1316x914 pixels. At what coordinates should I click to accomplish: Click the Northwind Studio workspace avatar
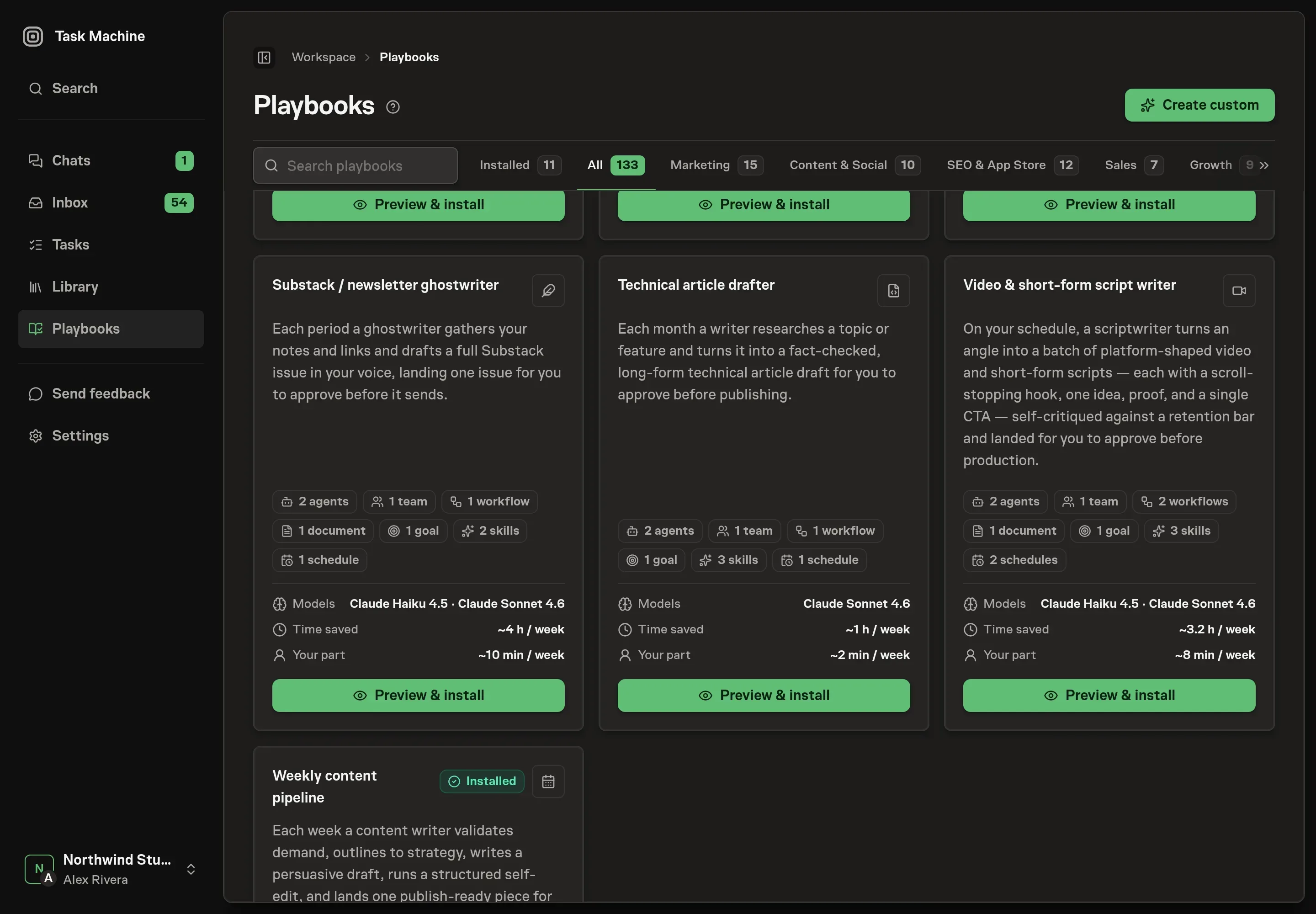(39, 869)
